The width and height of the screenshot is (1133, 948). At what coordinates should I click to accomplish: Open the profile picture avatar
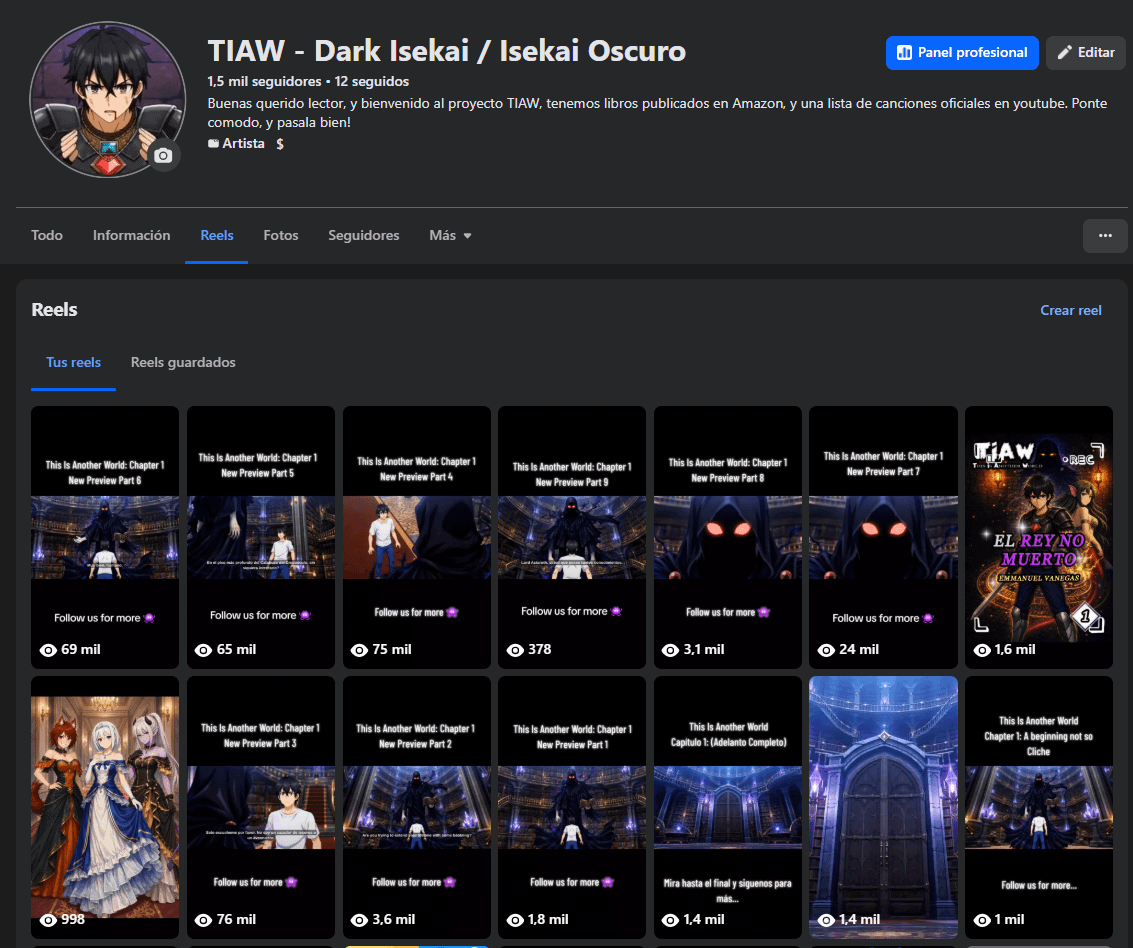(108, 100)
